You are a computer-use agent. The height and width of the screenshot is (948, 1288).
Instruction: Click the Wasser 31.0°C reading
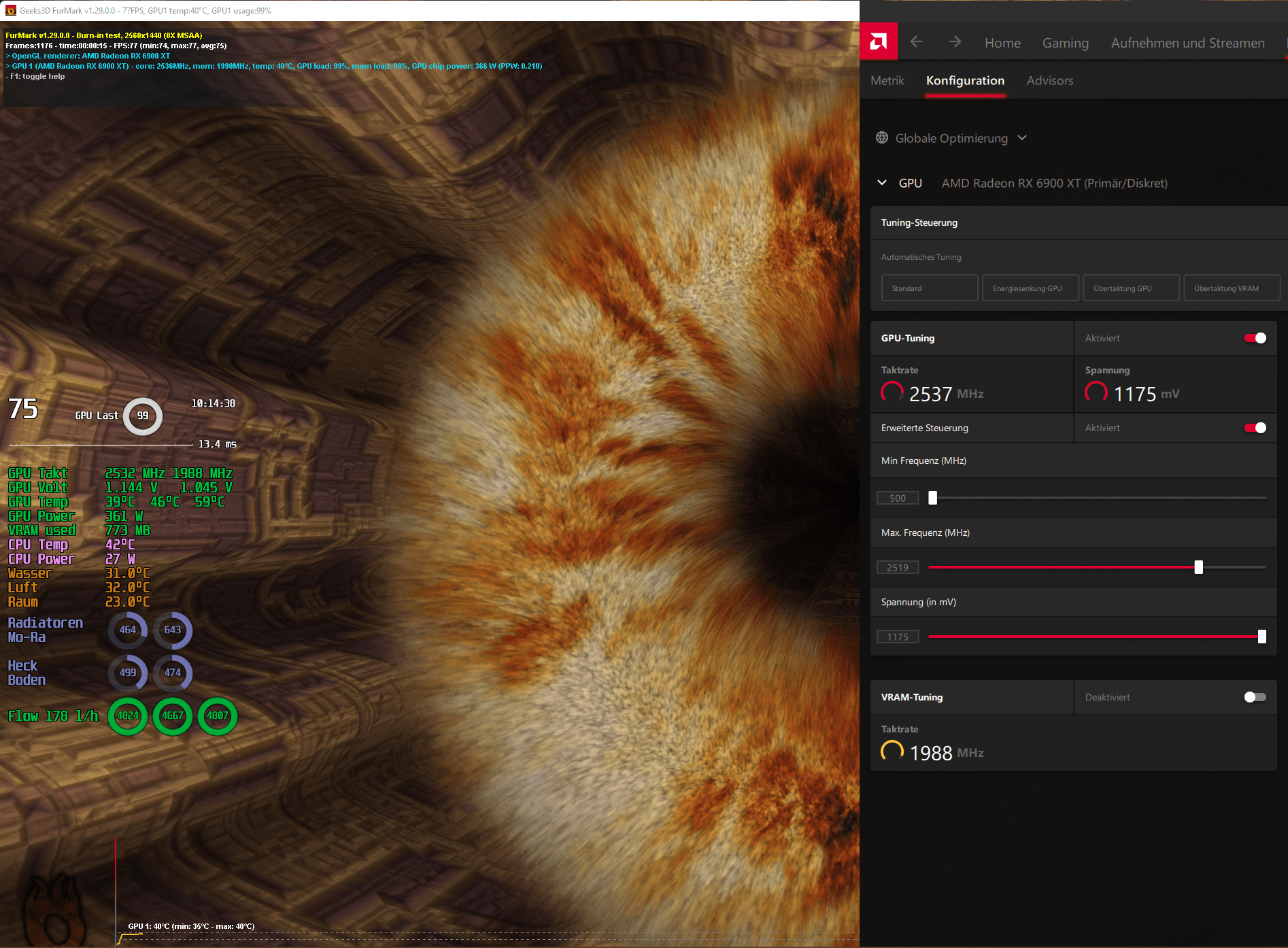[x=79, y=573]
